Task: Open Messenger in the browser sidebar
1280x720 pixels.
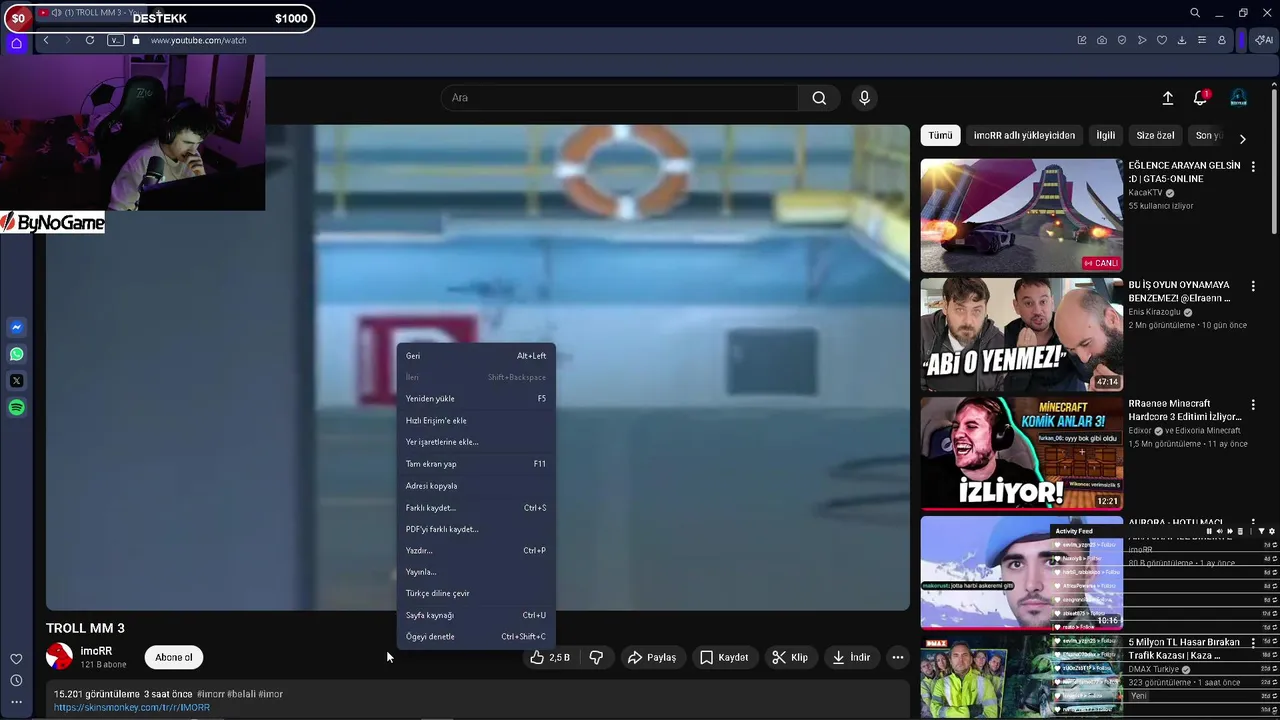Action: pyautogui.click(x=17, y=328)
